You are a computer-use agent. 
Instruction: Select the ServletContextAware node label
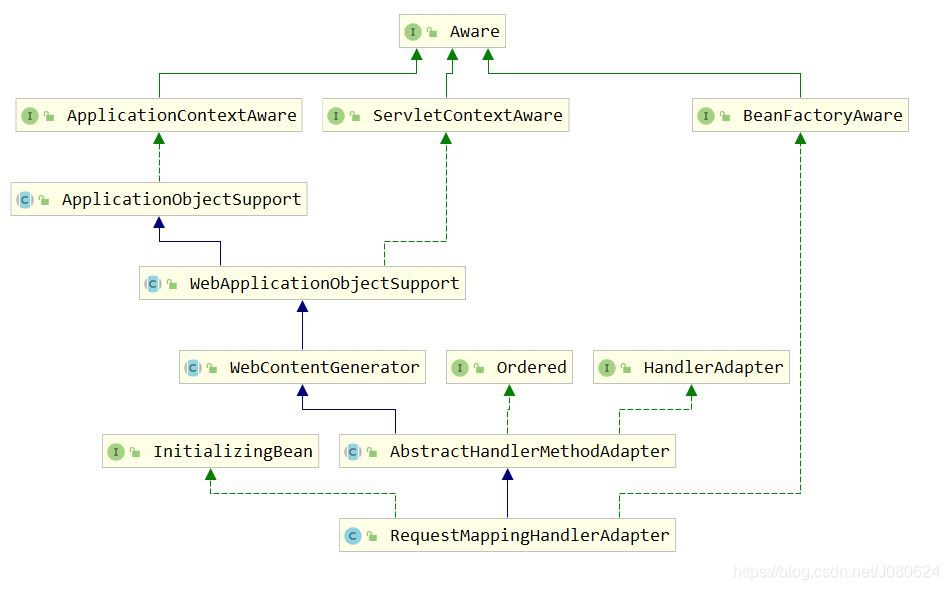pyautogui.click(x=467, y=116)
